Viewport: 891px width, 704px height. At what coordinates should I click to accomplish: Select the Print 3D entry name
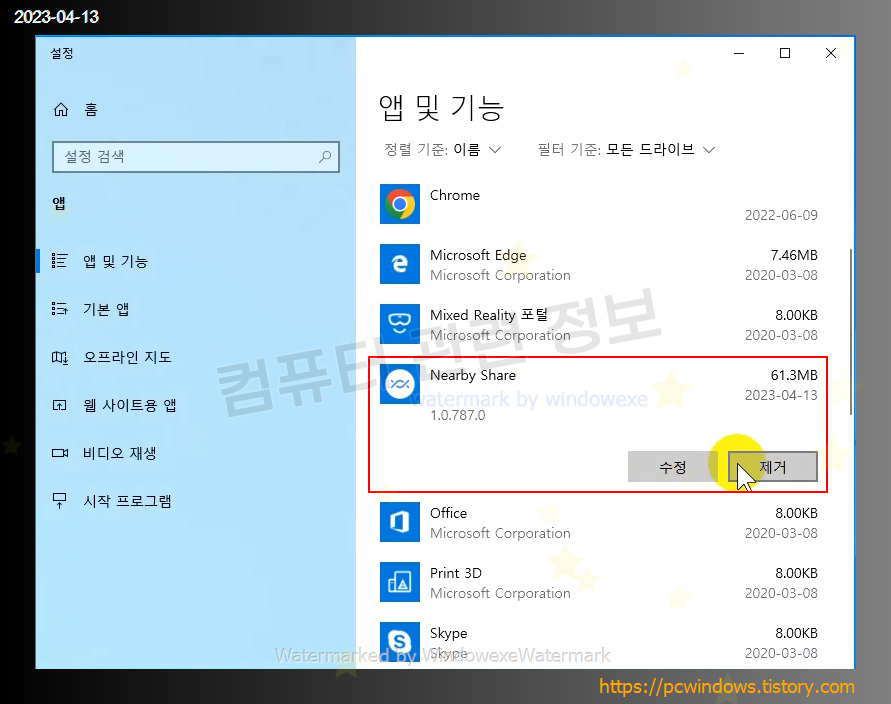pos(456,573)
